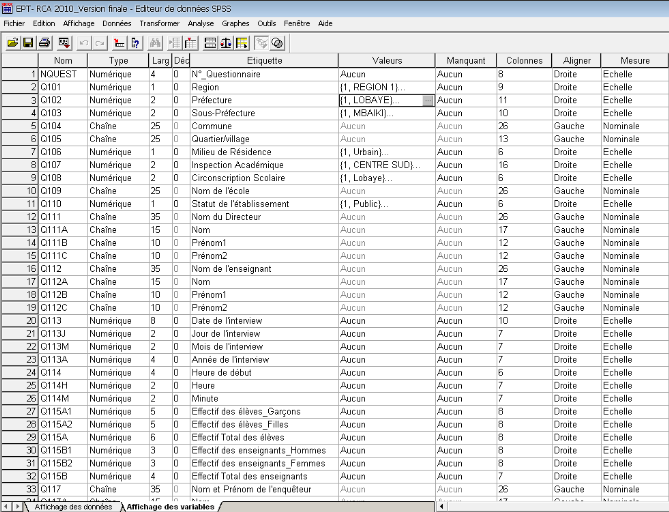Click the Find binoculars icon
This screenshot has width=669, height=512.
(155, 43)
